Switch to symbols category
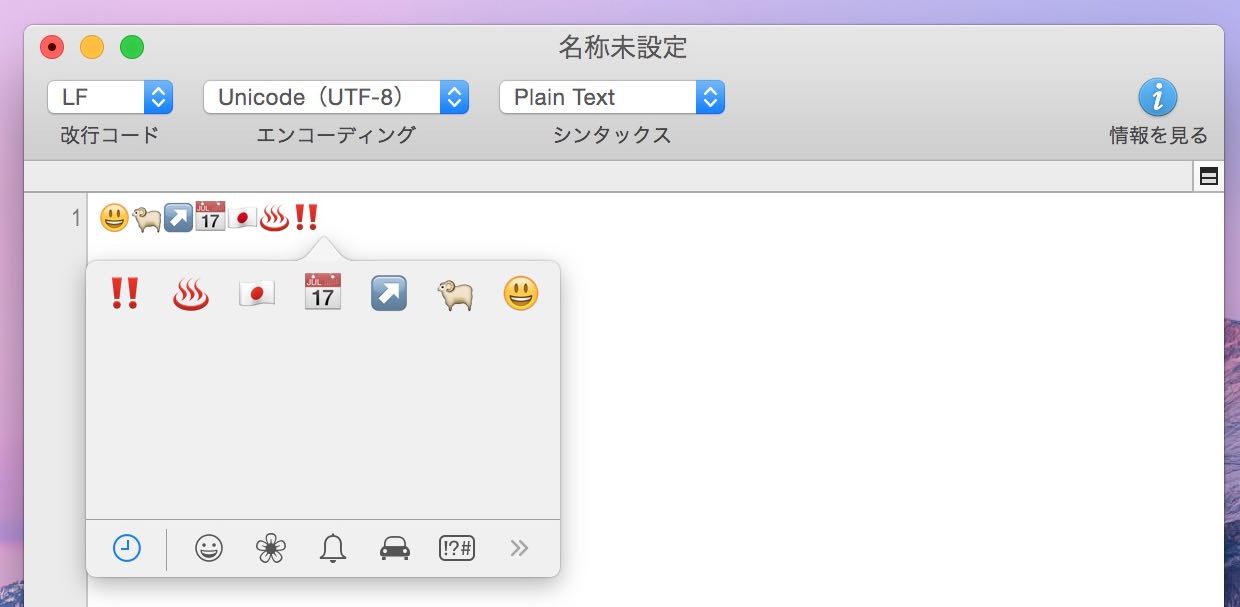 (457, 548)
